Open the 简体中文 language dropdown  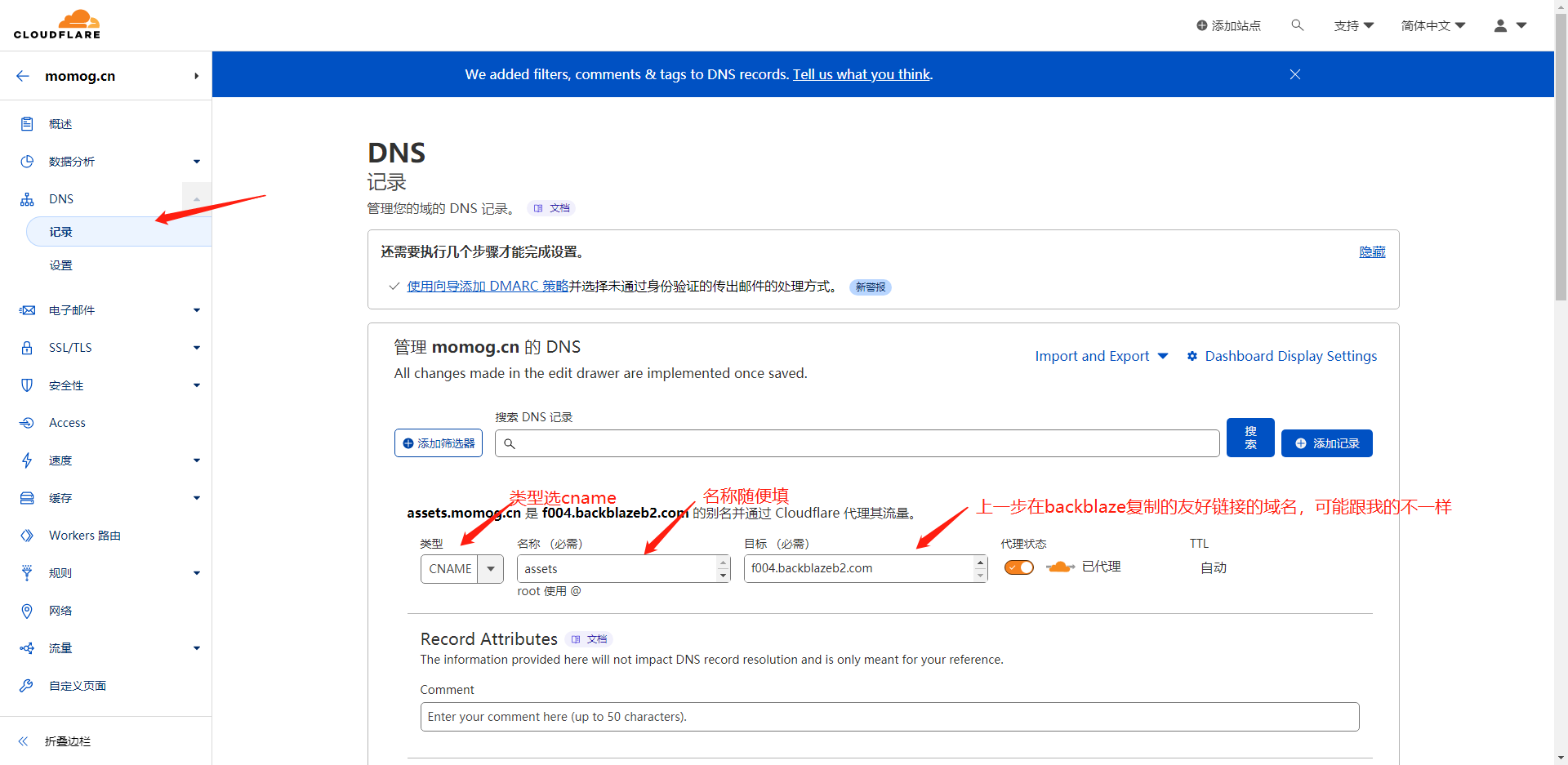pyautogui.click(x=1433, y=25)
